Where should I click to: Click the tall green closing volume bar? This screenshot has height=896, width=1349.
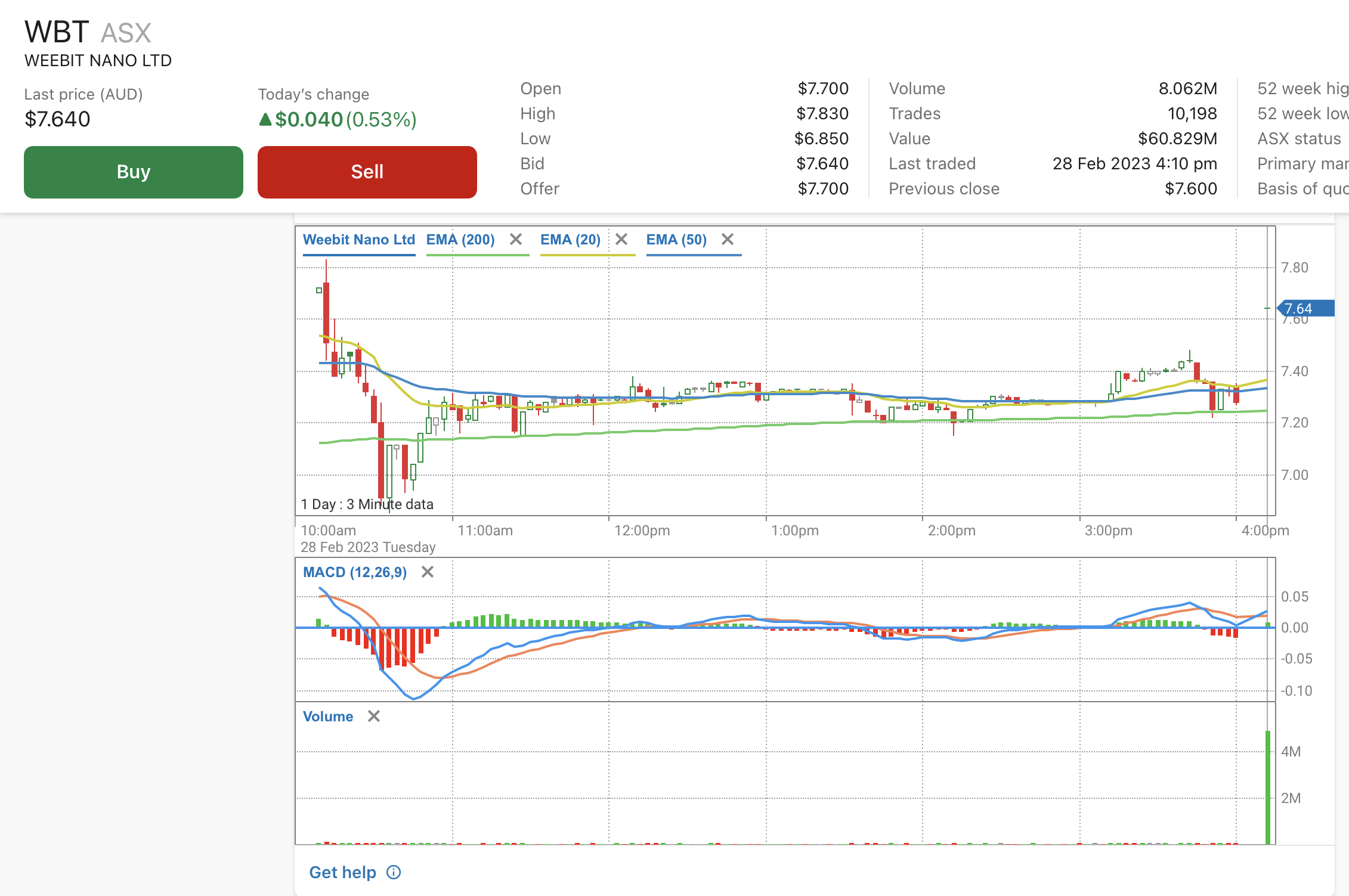click(x=1268, y=787)
